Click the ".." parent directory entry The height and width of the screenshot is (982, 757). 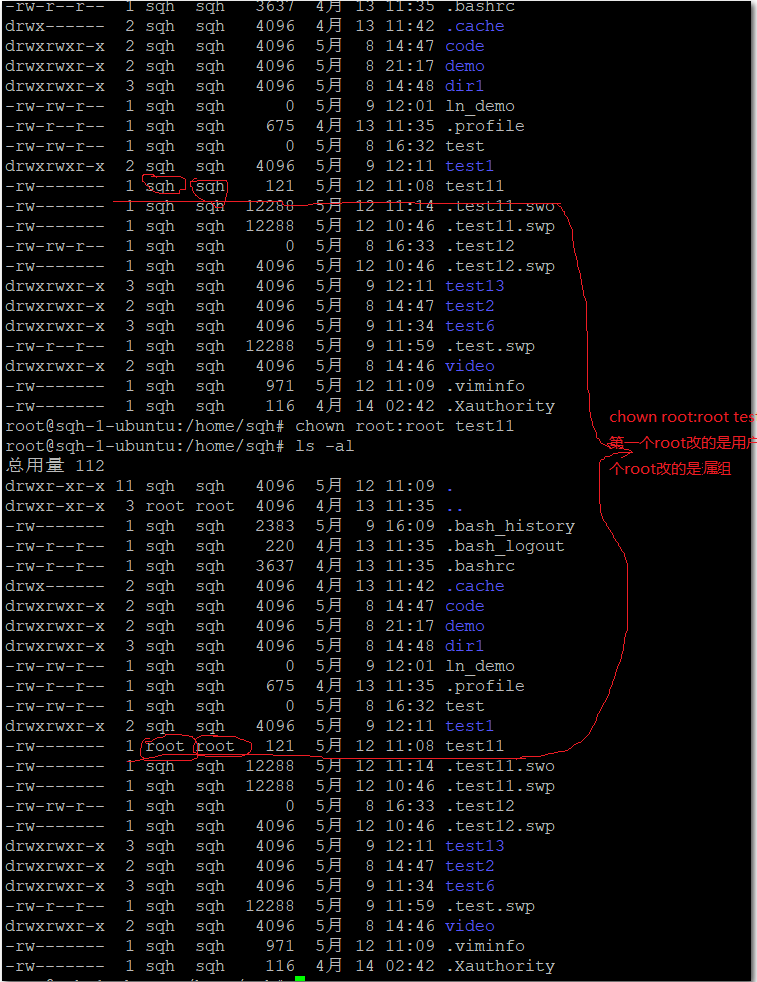coord(455,509)
